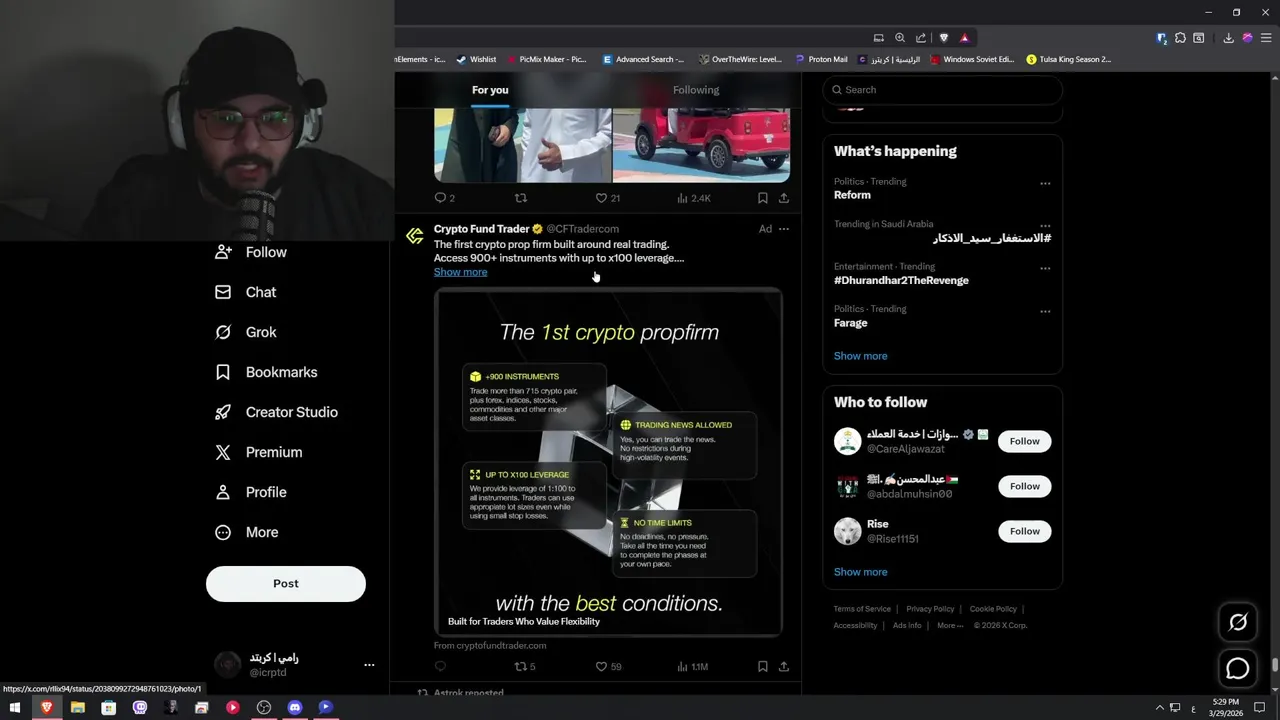The width and height of the screenshot is (1280, 720).
Task: Bookmark the Crypto Fund Trader ad
Action: pos(762,666)
